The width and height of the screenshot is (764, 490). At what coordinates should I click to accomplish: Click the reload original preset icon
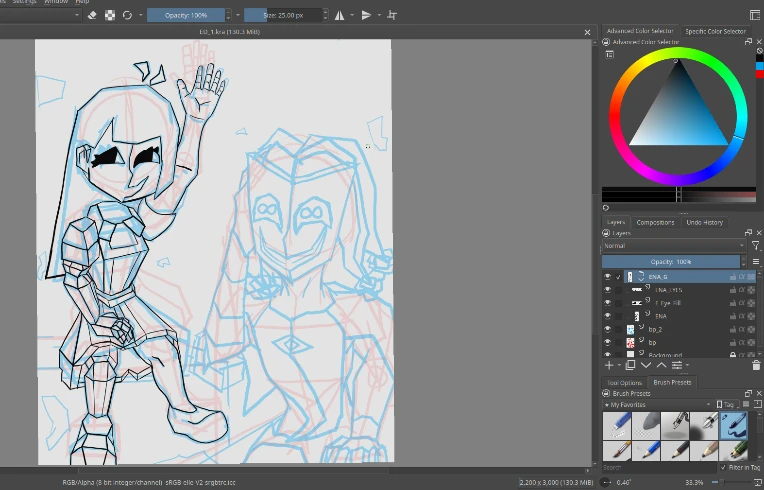point(128,15)
